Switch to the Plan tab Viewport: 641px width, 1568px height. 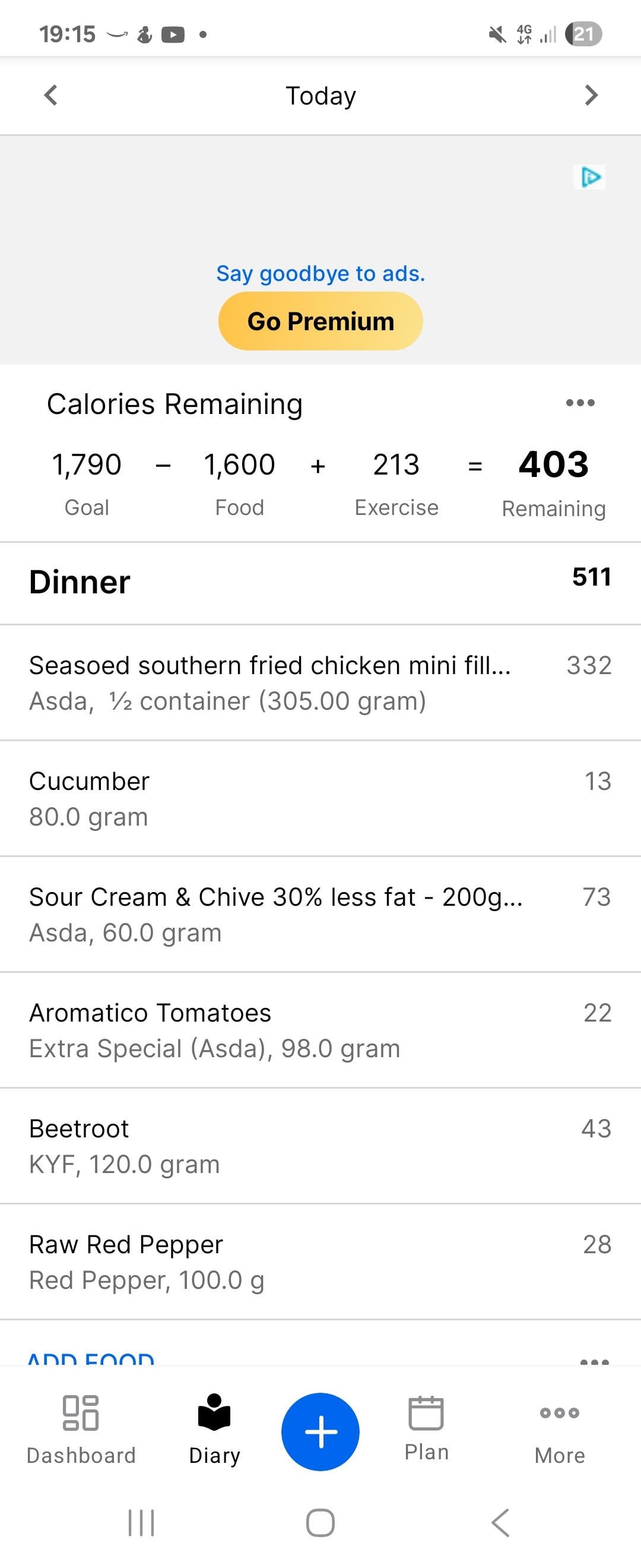pos(426,1427)
